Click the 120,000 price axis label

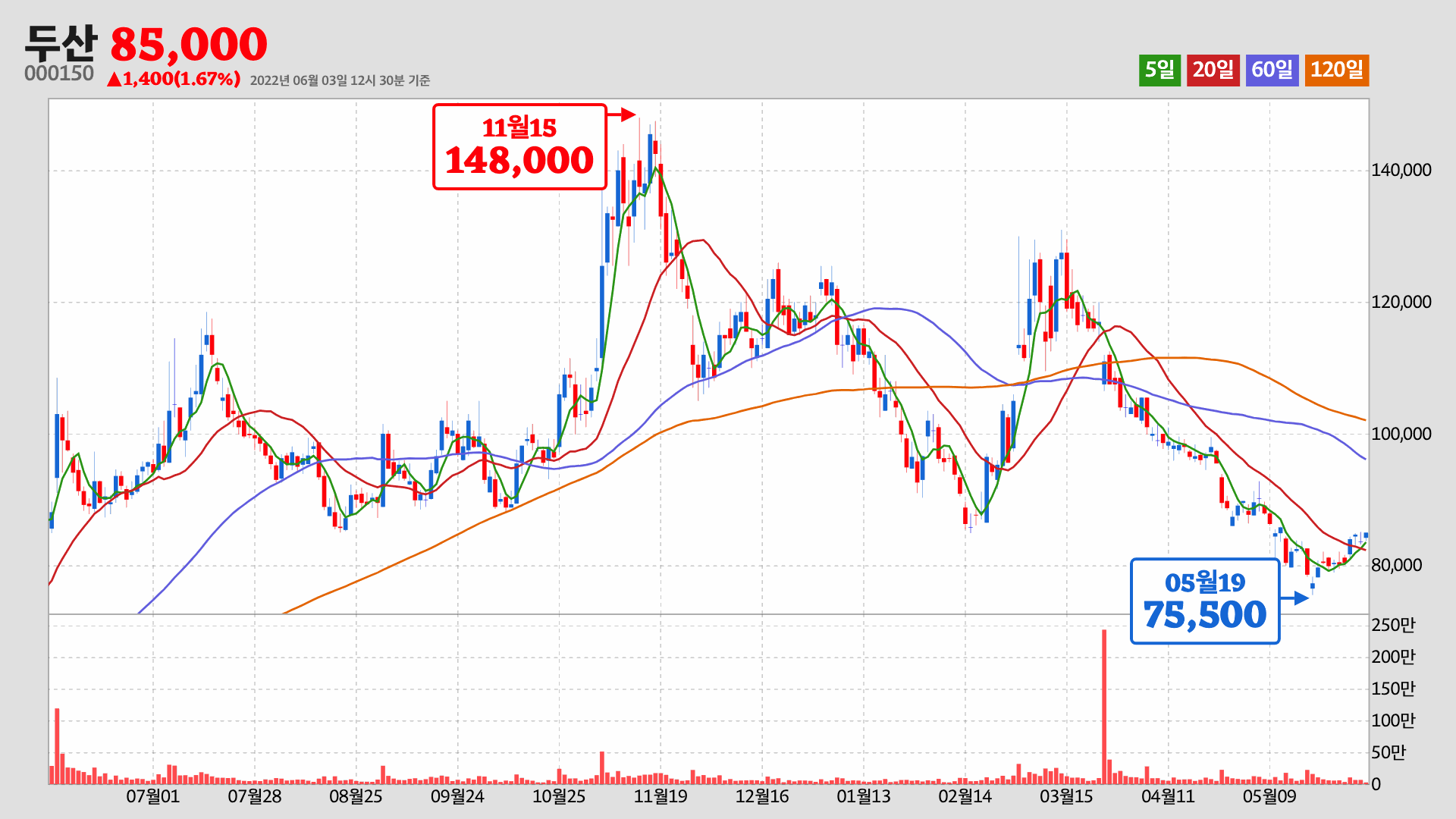coord(1401,303)
